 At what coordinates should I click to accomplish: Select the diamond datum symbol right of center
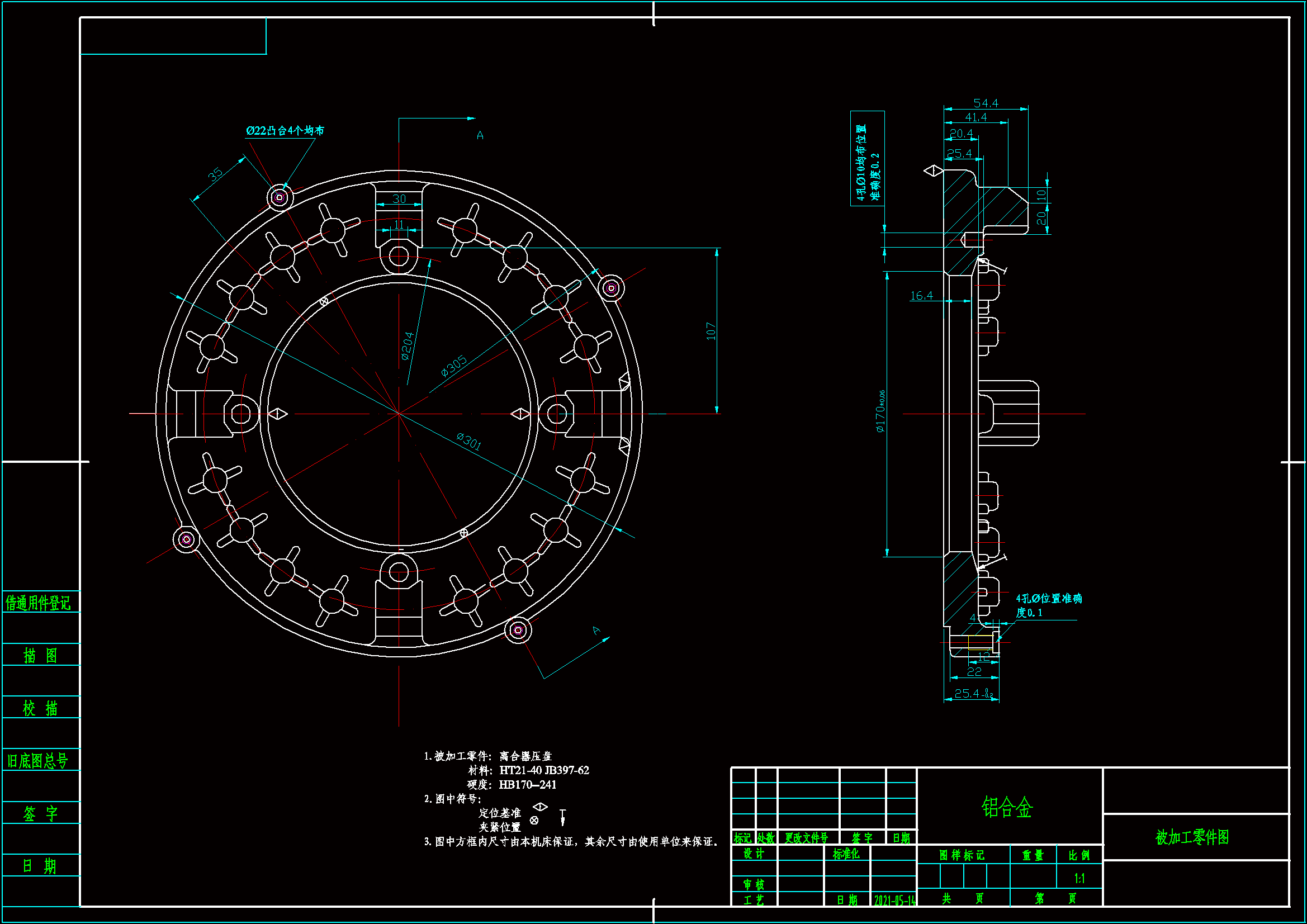pos(520,414)
